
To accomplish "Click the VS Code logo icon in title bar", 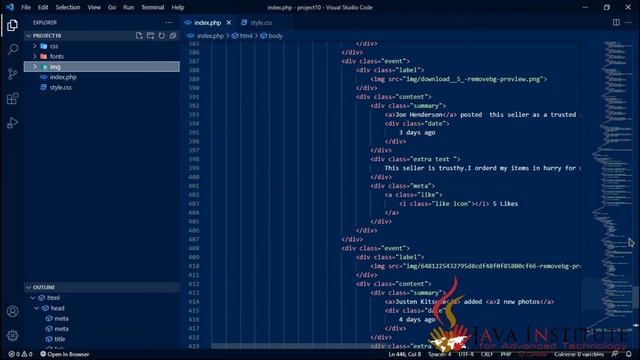I will point(10,7).
